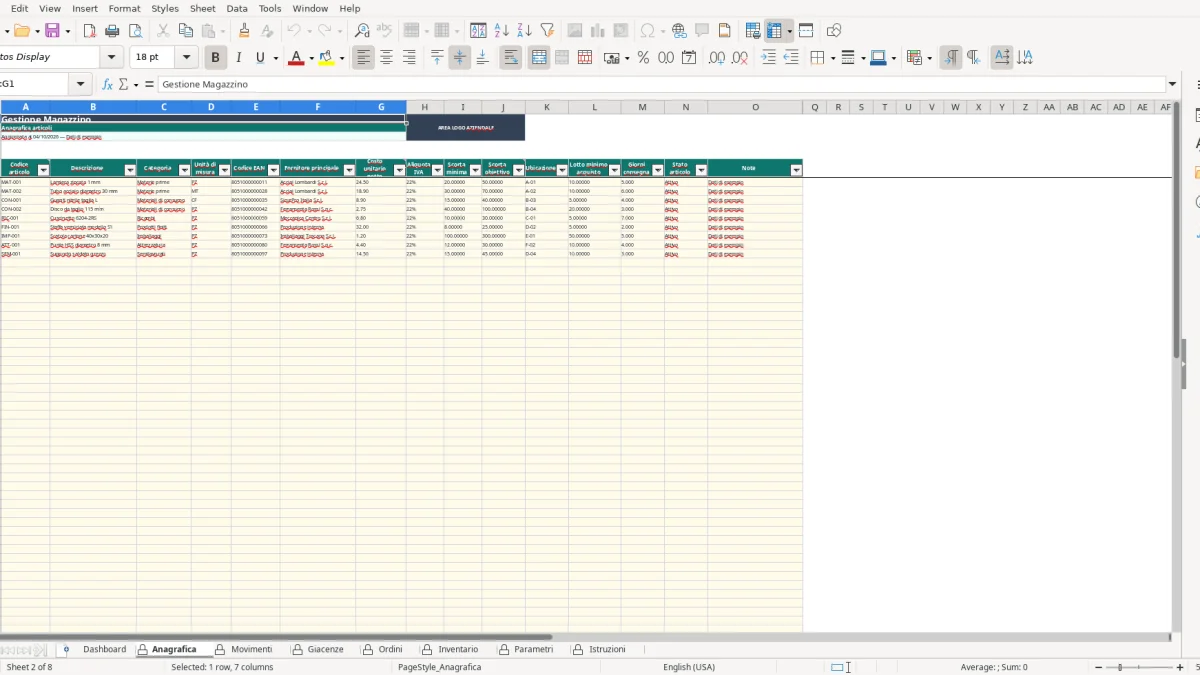This screenshot has height=675, width=1200.
Task: Toggle freeze rows and columns
Action: (x=774, y=31)
